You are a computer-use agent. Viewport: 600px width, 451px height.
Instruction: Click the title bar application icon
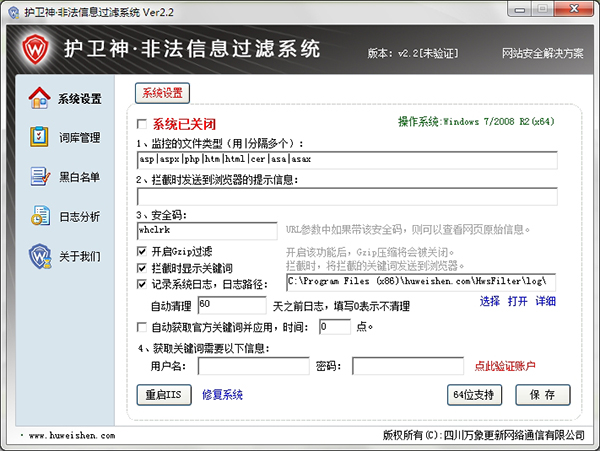click(13, 11)
